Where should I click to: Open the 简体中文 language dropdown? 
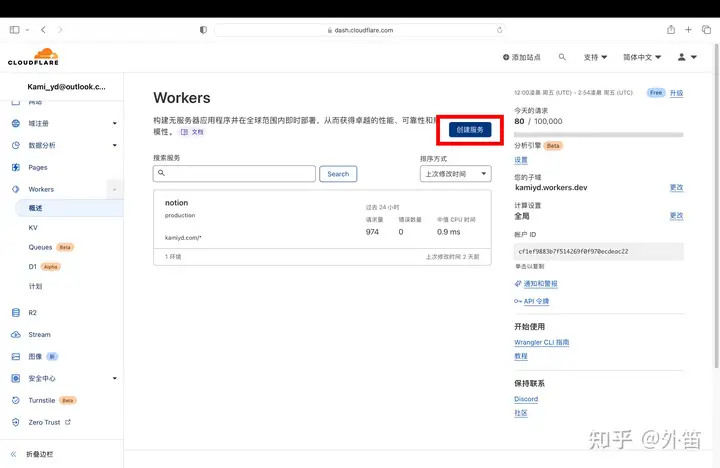coord(642,57)
